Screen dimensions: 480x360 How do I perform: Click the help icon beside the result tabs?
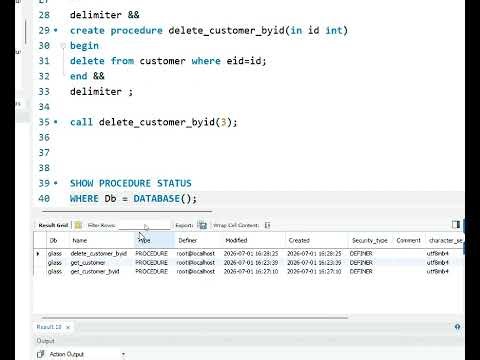click(457, 327)
